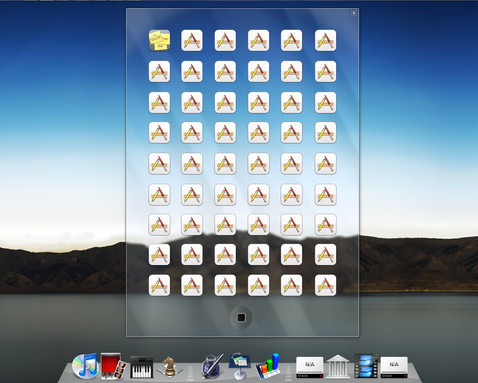Viewport: 478px width, 383px height.
Task: Open third icon in the top row
Action: 225,40
